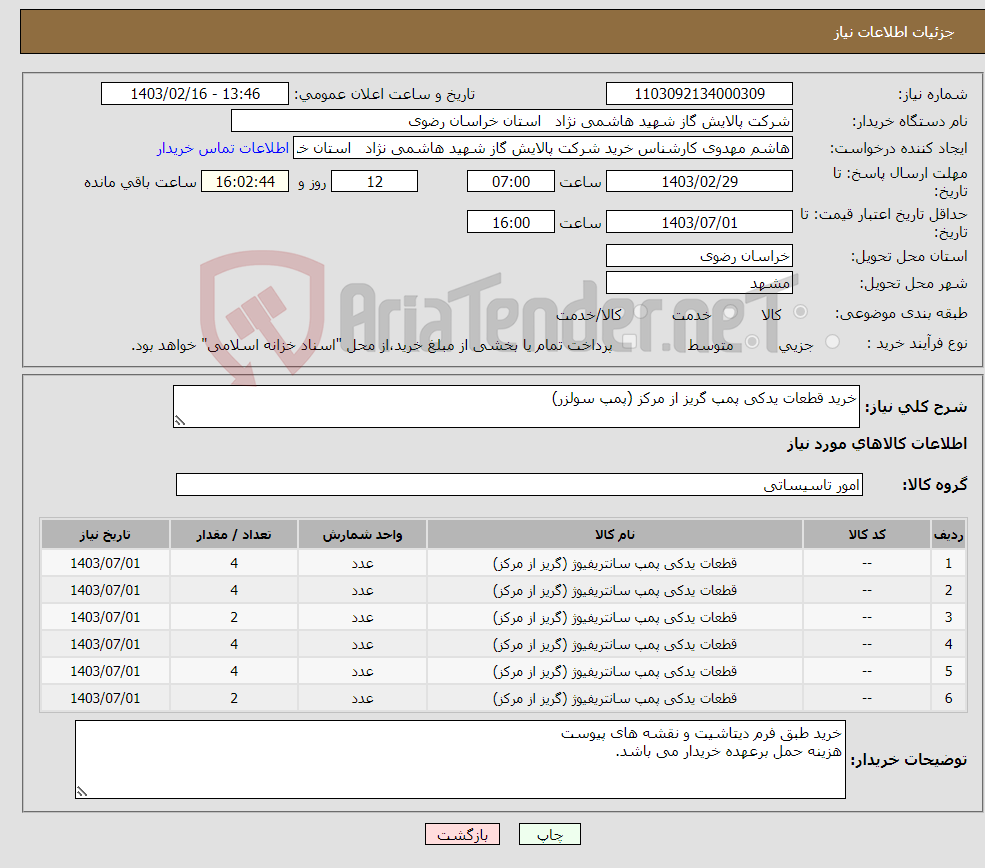The width and height of the screenshot is (985, 868).
Task: Click the اطلاعات کالاهای مورد نیاز heading
Action: pos(876,443)
